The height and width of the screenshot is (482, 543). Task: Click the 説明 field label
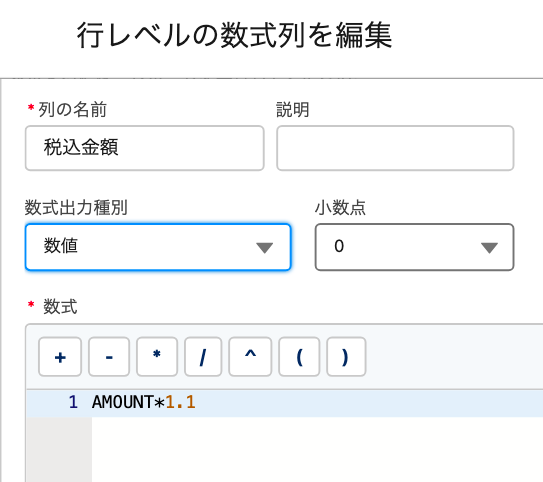click(x=293, y=110)
